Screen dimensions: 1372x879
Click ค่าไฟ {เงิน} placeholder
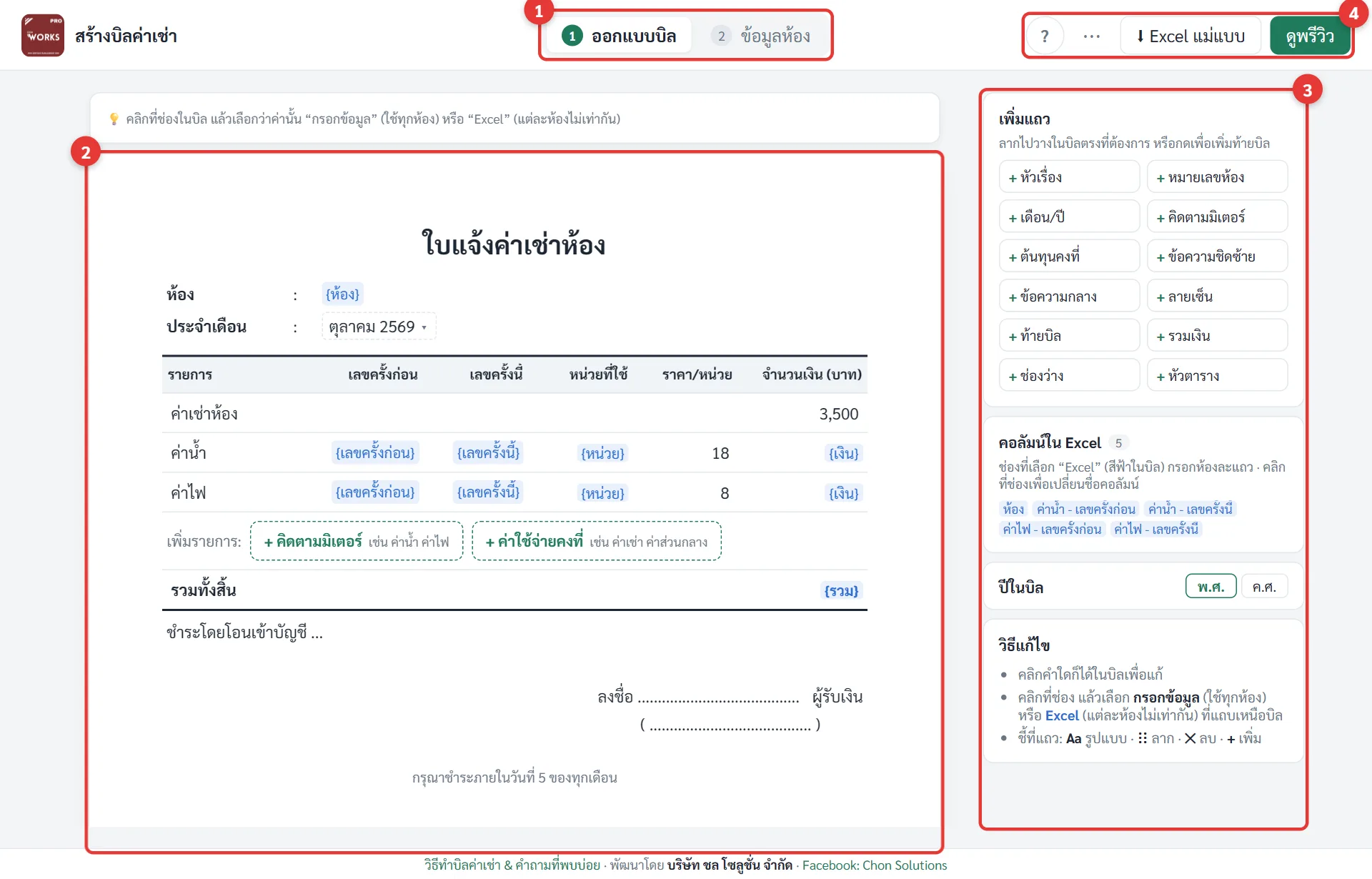(x=843, y=493)
